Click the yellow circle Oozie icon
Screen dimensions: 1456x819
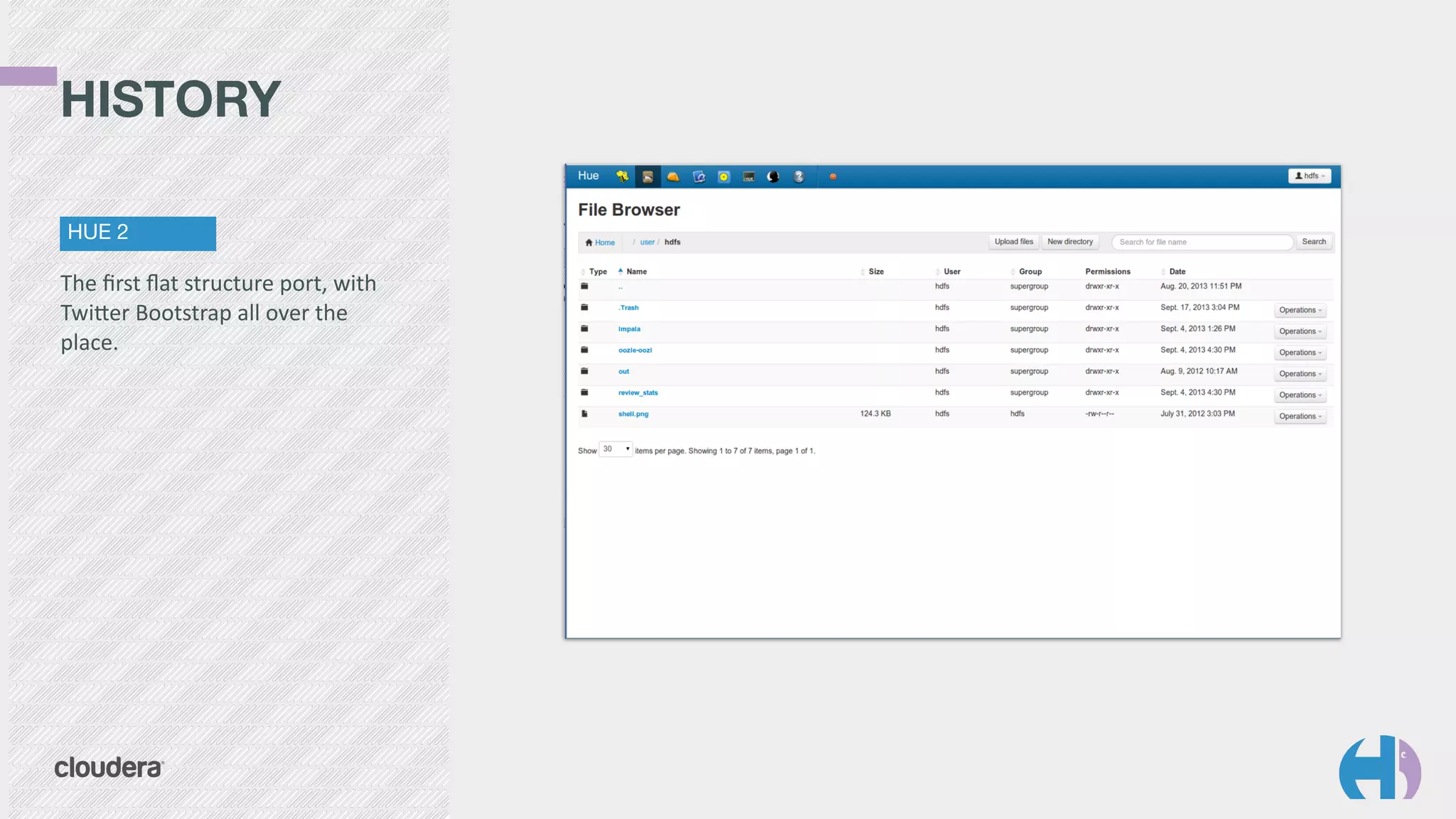(724, 176)
